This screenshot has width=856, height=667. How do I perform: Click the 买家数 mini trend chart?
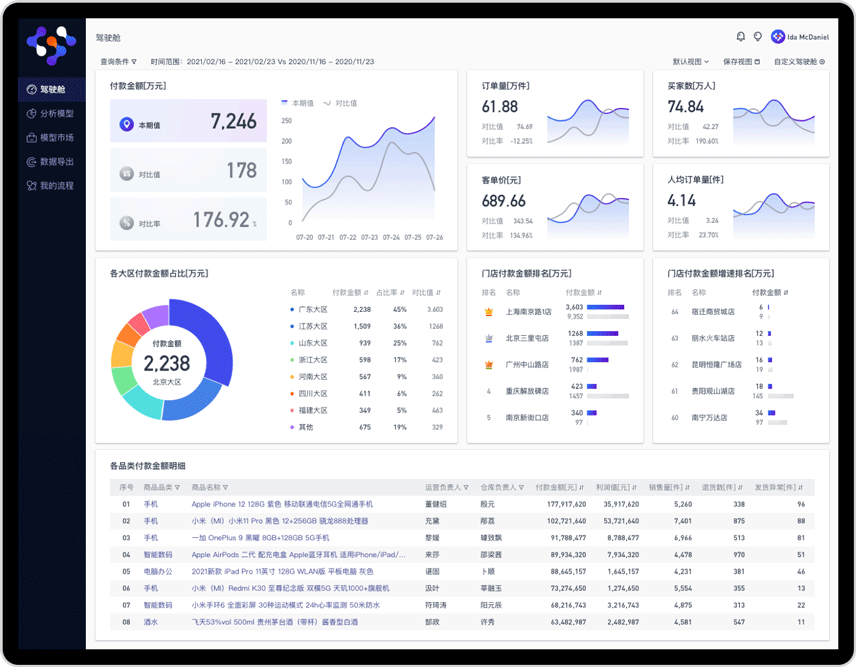tap(774, 121)
